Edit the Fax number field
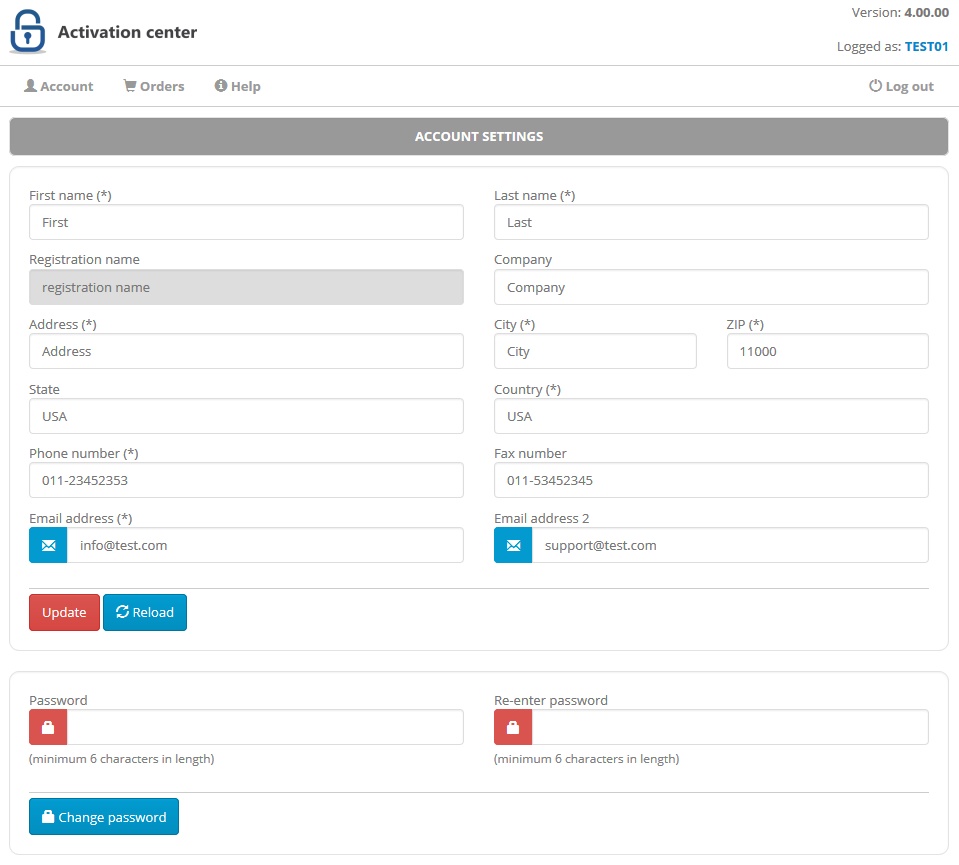959x865 pixels. pyautogui.click(x=711, y=480)
